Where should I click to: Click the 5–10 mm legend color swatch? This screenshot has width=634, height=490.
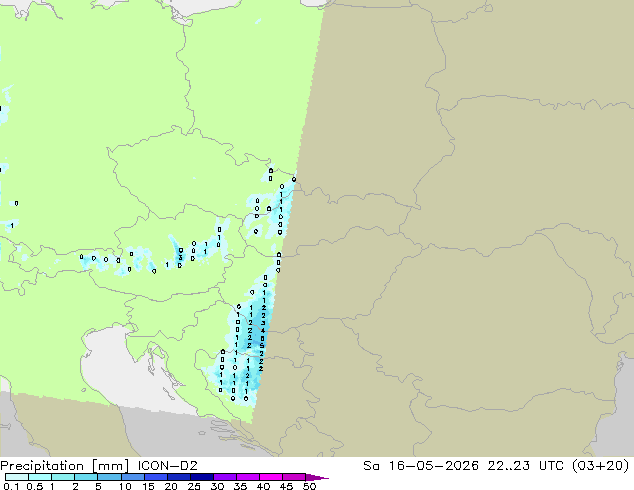click(109, 477)
